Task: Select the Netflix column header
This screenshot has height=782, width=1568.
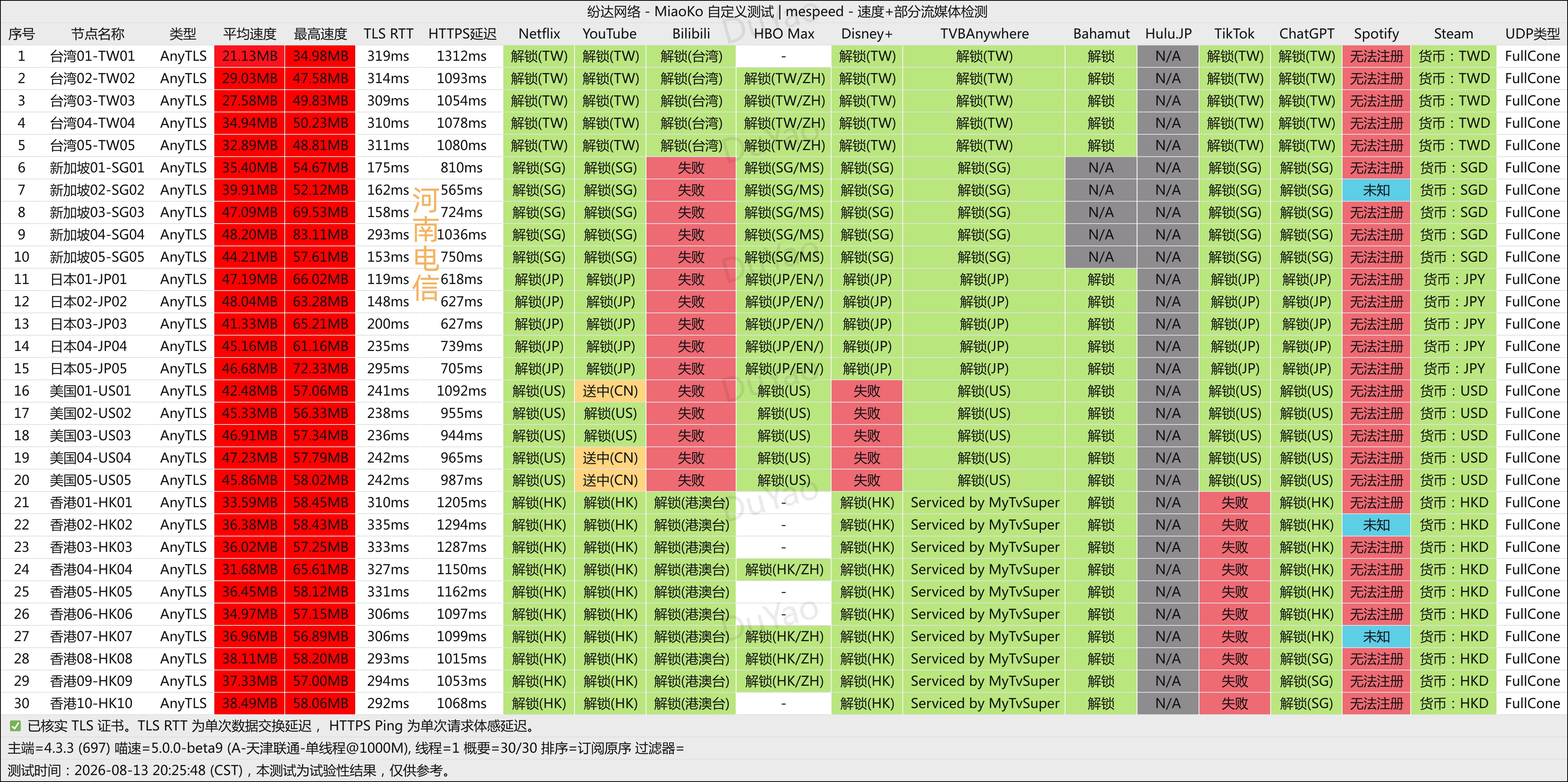Action: point(539,34)
